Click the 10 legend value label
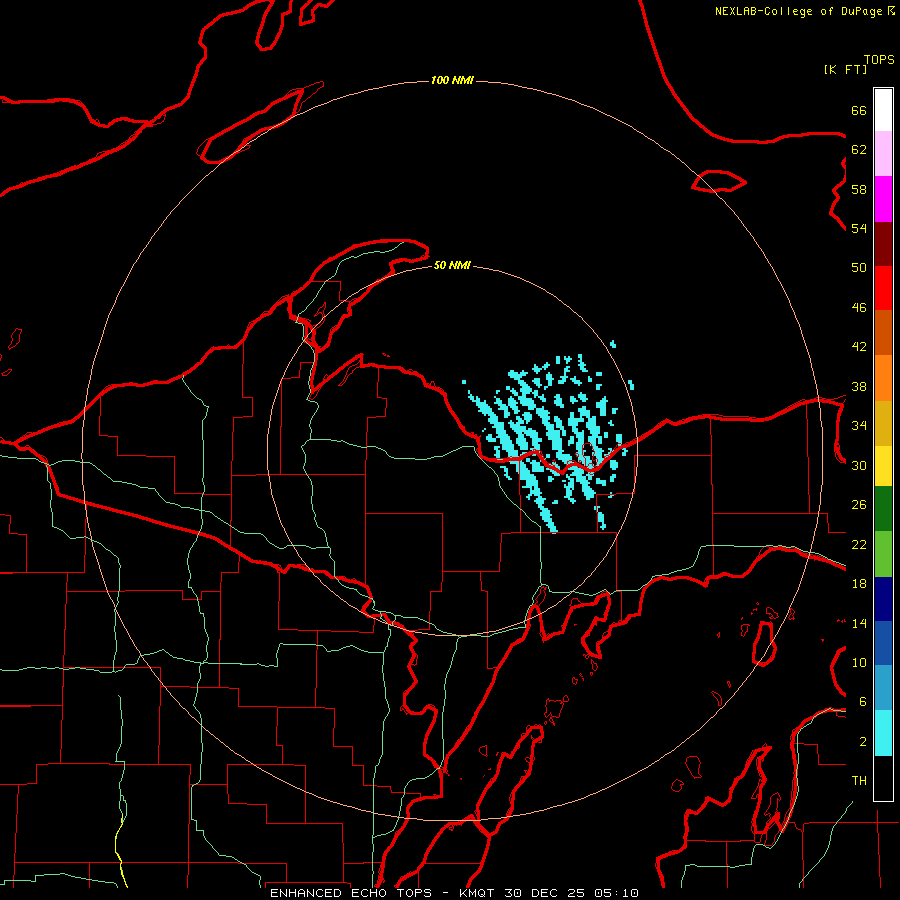This screenshot has height=900, width=900. tap(859, 662)
